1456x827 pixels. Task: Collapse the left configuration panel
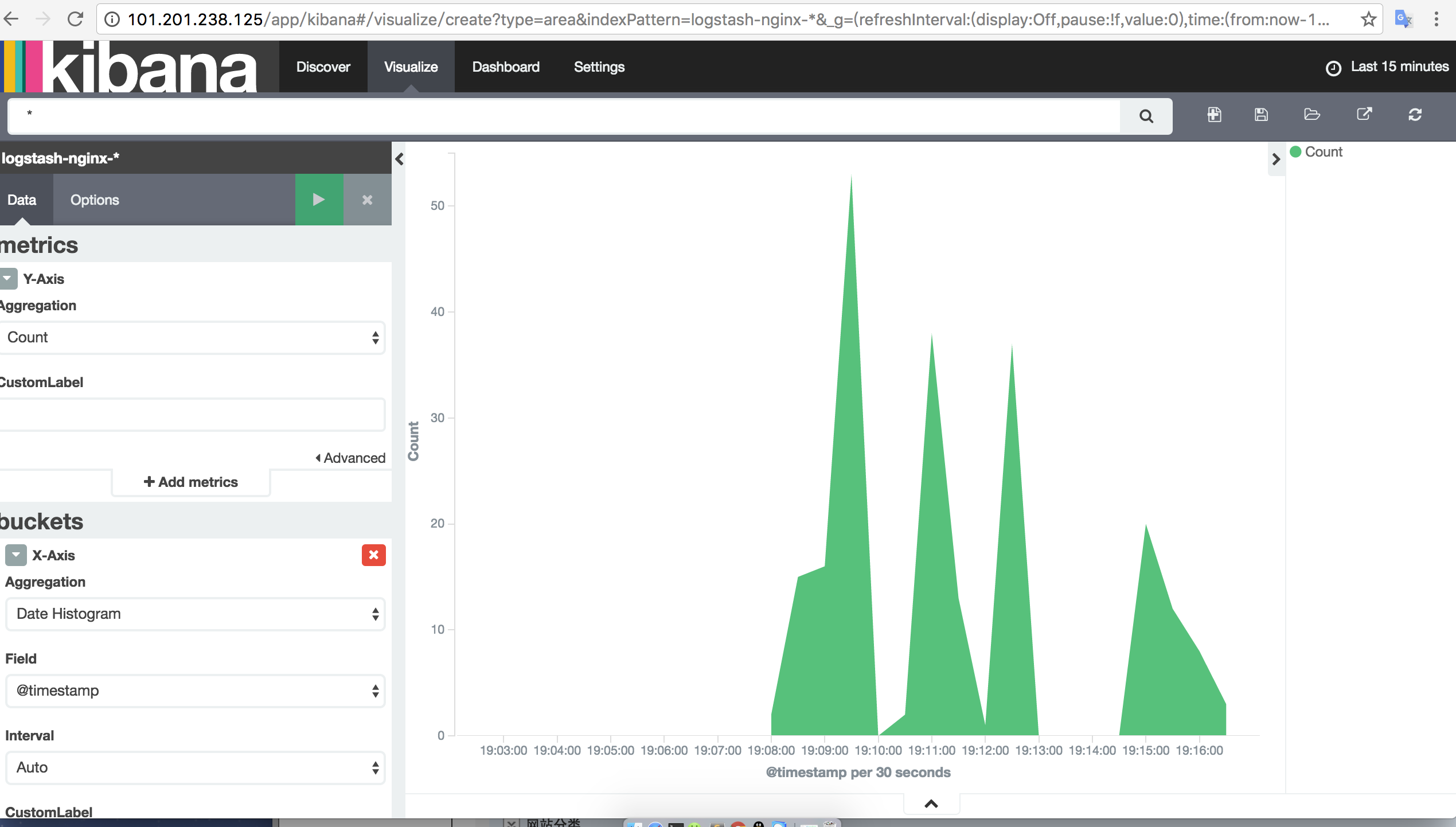pos(400,159)
